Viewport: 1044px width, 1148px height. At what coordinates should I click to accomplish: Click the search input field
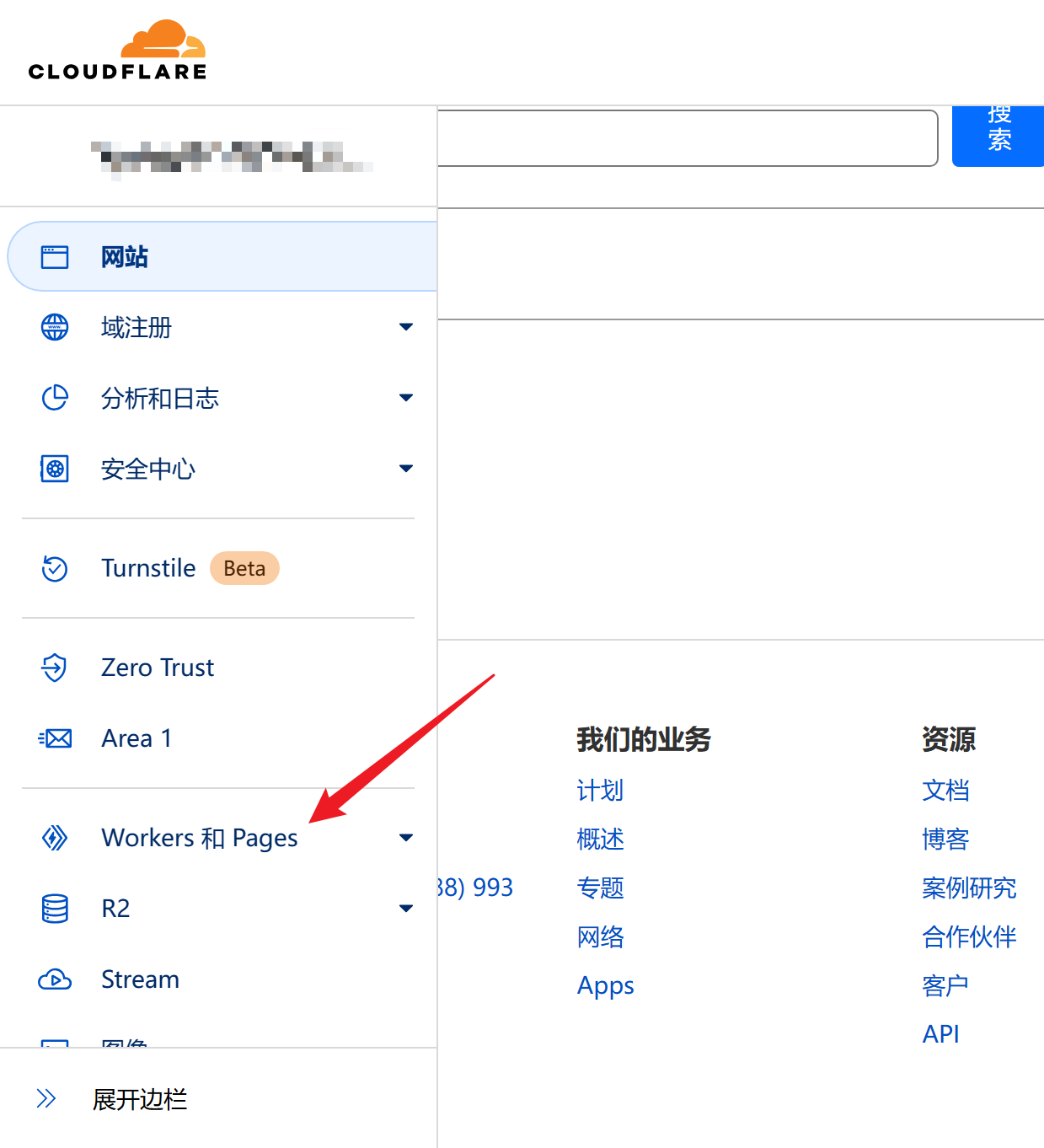(687, 138)
